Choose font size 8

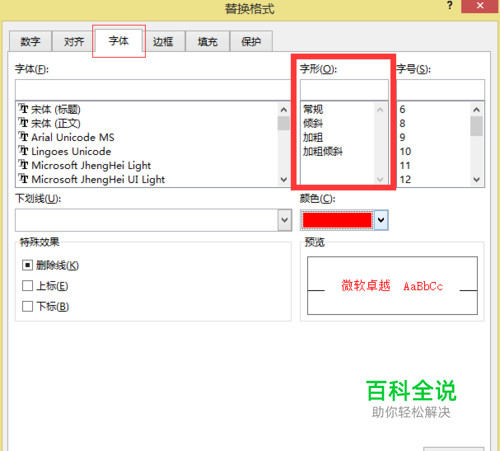point(402,123)
